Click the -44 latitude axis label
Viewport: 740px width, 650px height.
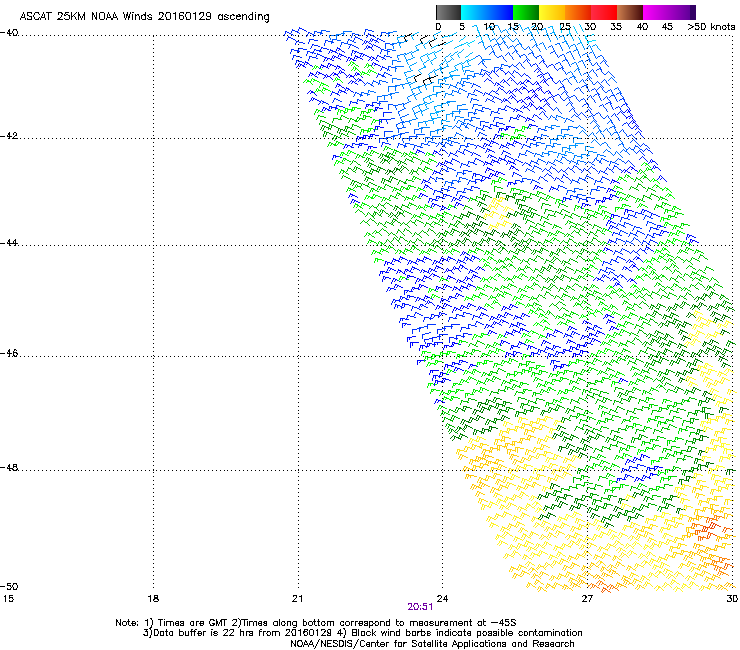(x=9, y=243)
